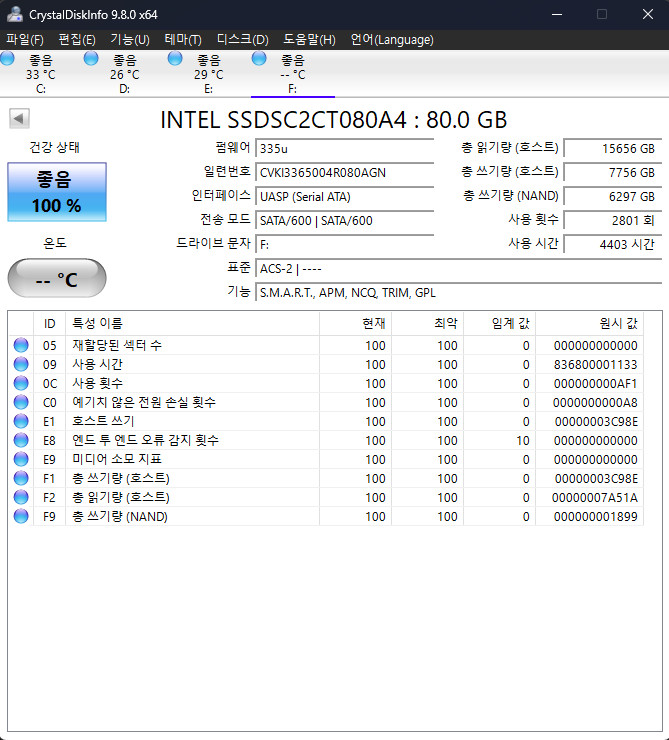Close the CrystalDiskInfo window
This screenshot has height=740, width=669.
tap(647, 14)
